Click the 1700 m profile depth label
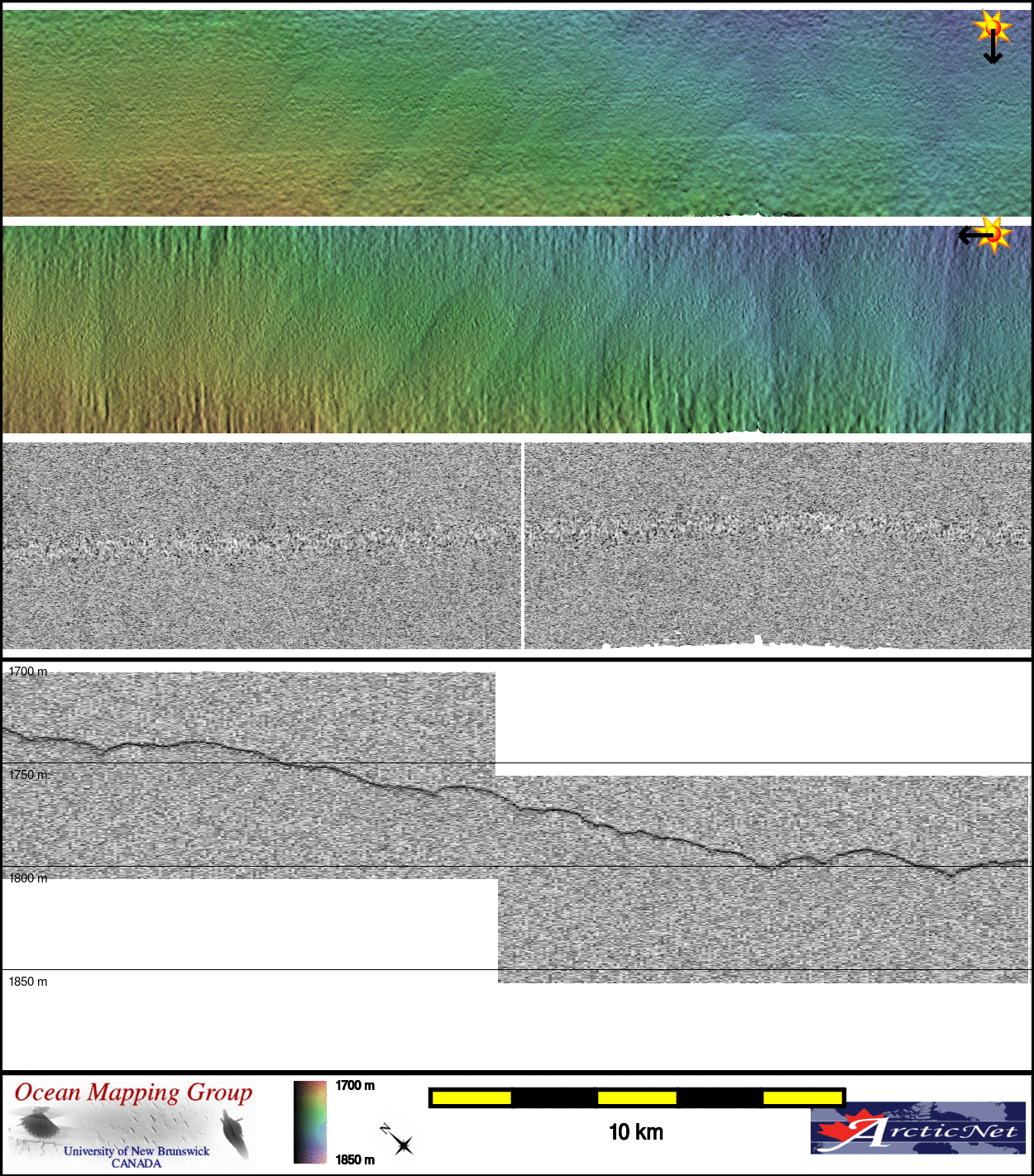 coord(28,672)
